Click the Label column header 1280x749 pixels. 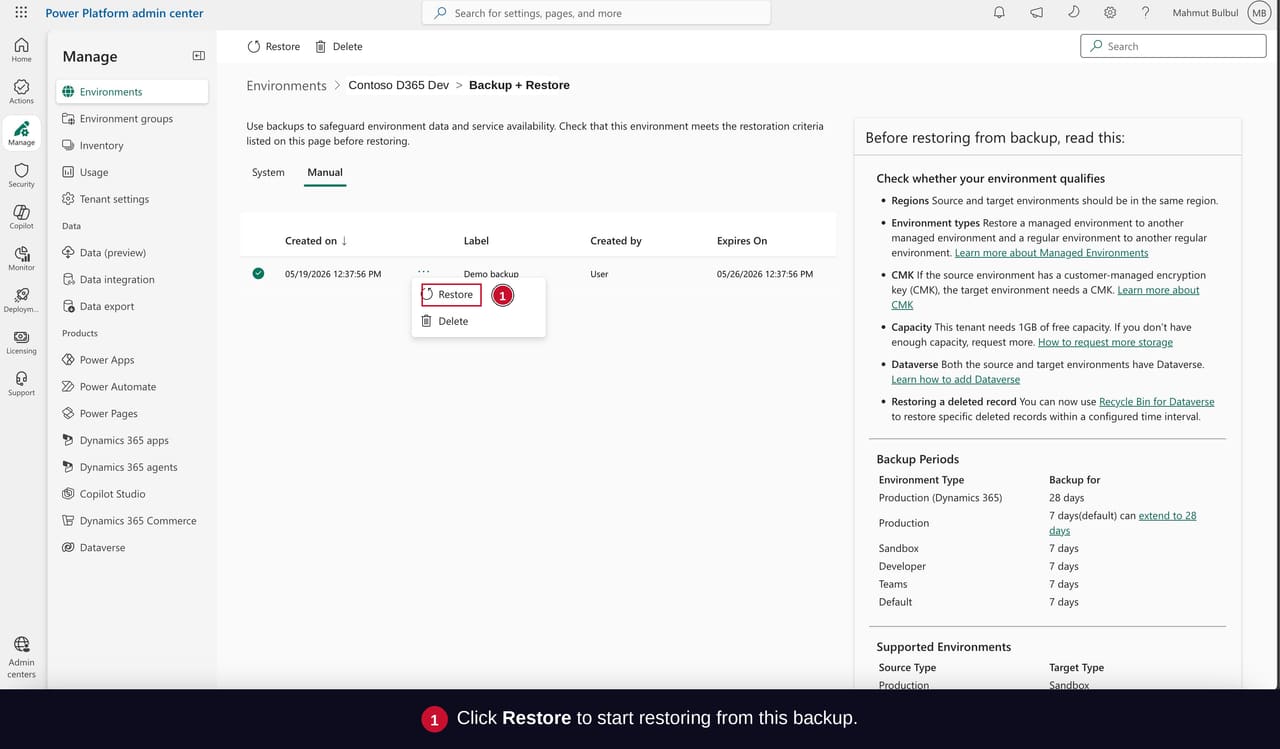click(476, 241)
